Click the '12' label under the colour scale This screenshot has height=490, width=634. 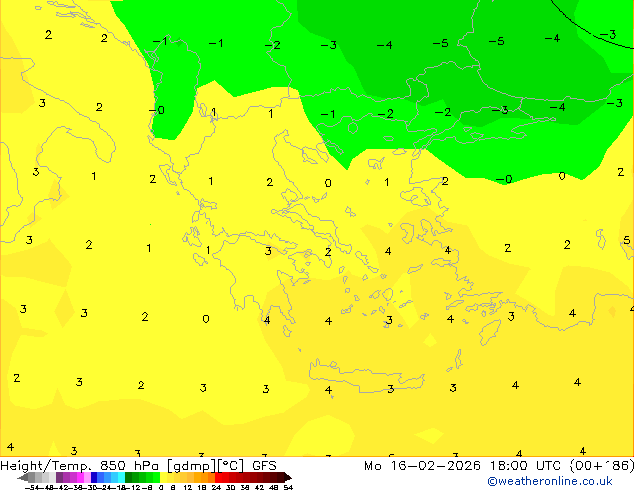188,487
